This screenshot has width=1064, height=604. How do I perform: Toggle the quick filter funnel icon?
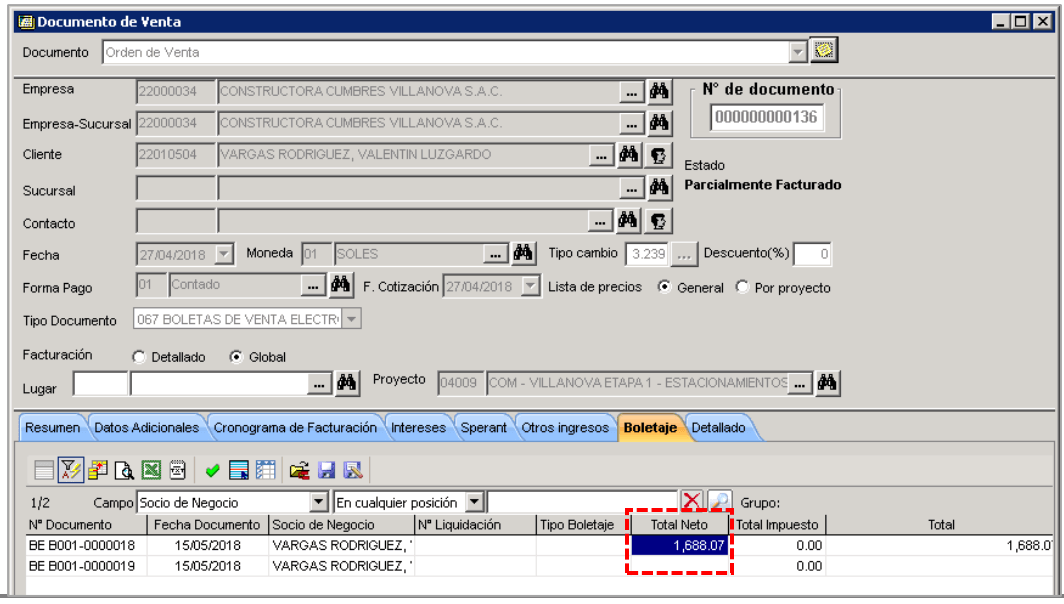pyautogui.click(x=71, y=470)
